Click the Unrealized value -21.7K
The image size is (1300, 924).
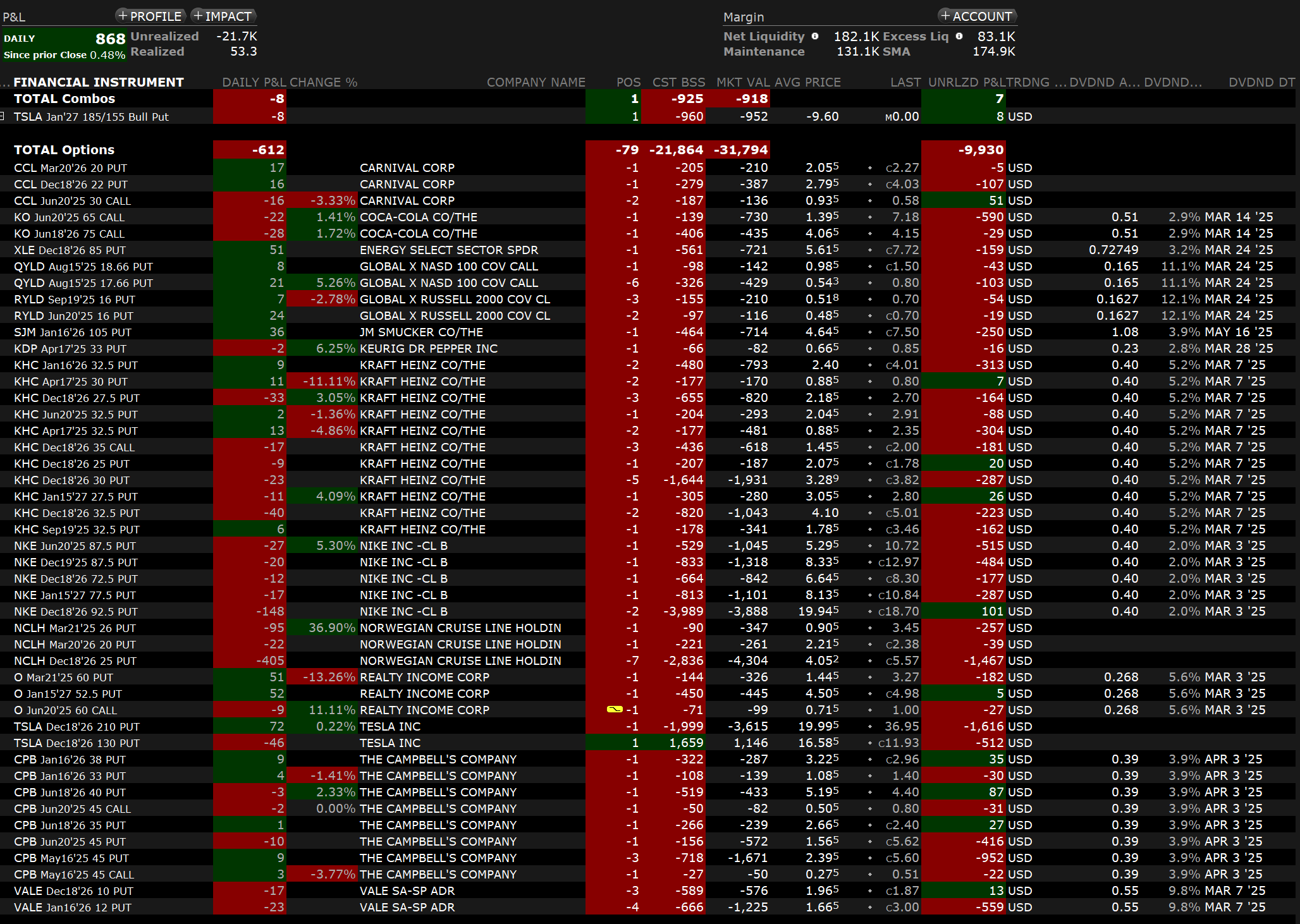(236, 36)
